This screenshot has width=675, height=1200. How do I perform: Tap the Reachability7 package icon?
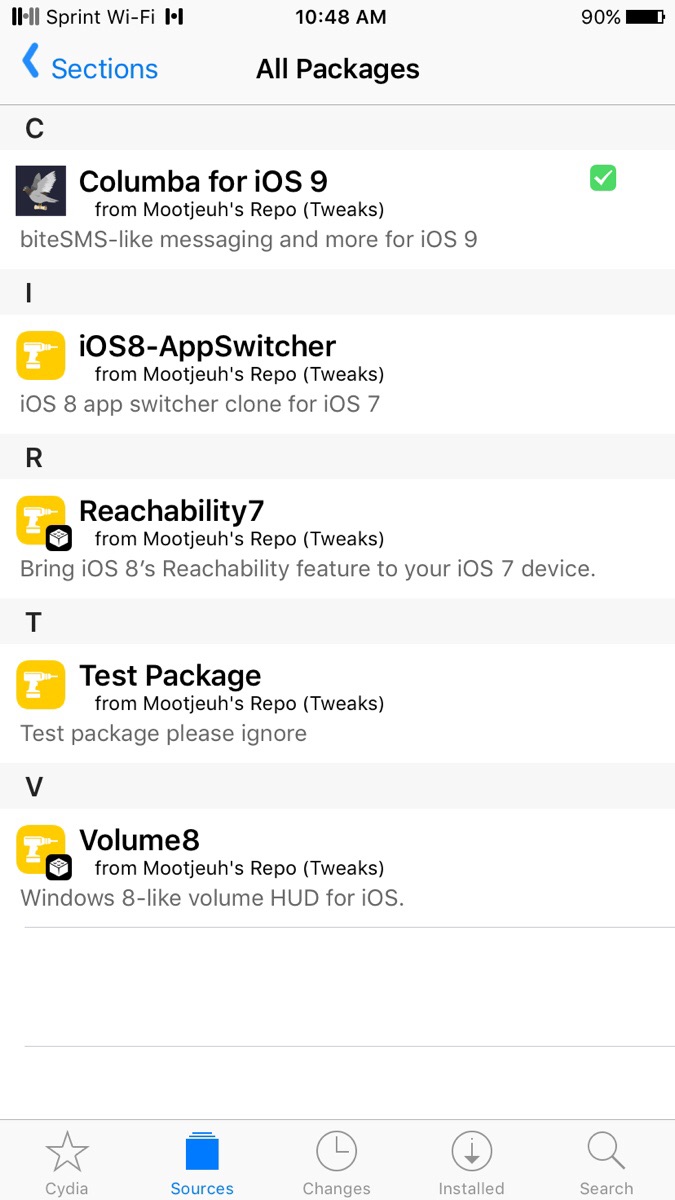tap(41, 520)
